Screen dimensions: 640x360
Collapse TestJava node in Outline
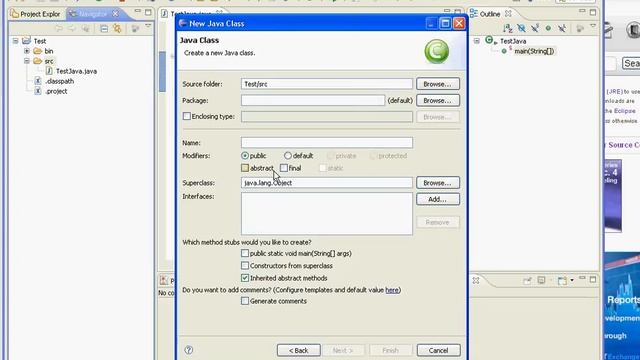point(477,41)
